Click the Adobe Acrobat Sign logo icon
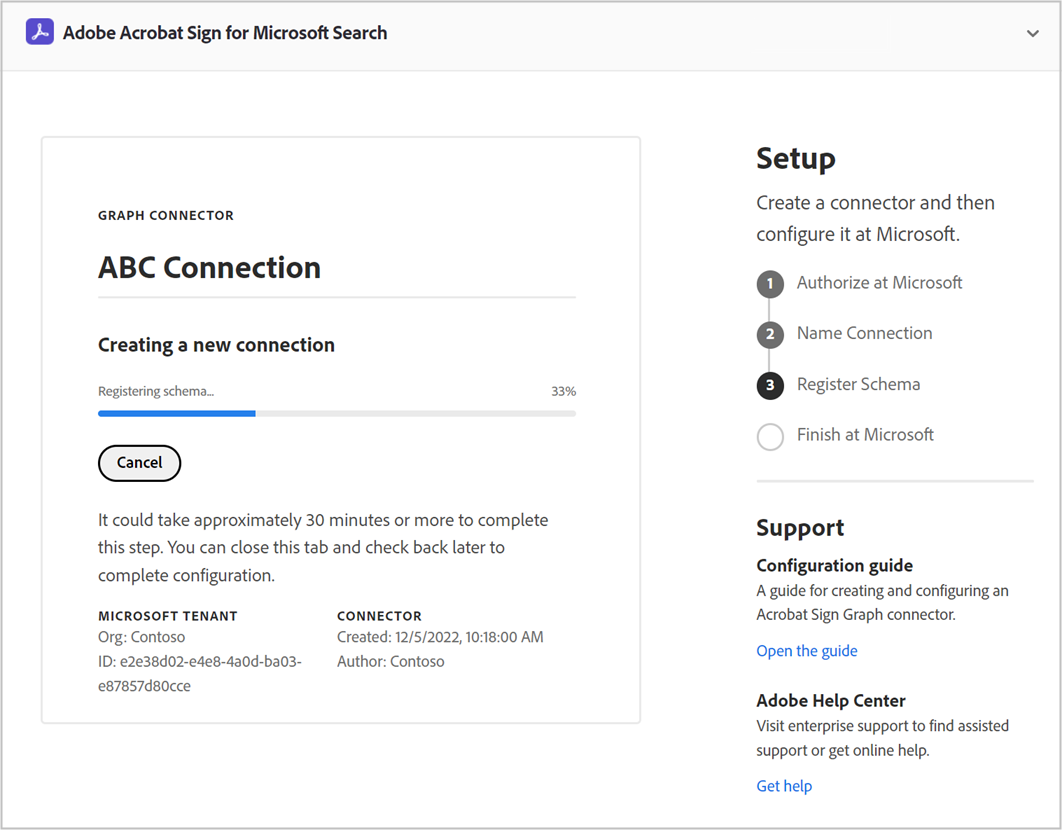The height and width of the screenshot is (830, 1062). click(x=39, y=32)
